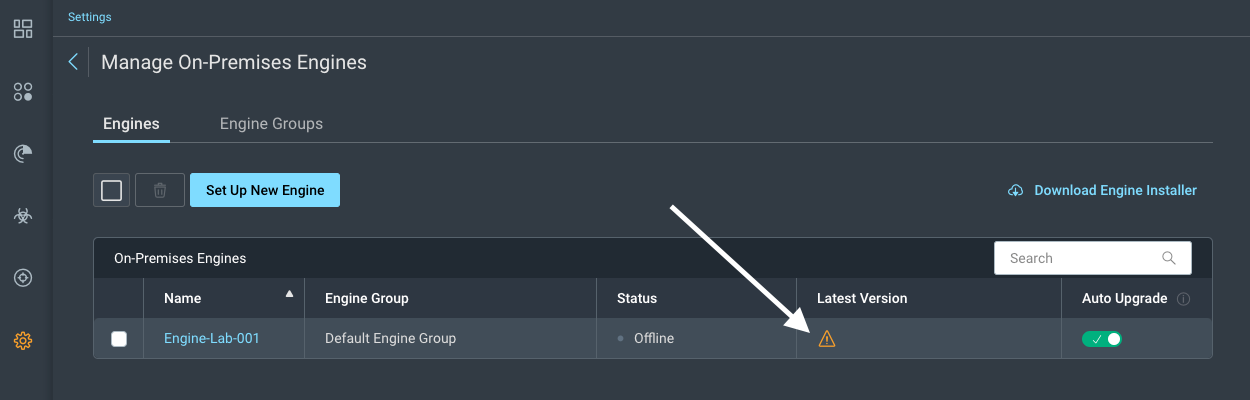This screenshot has width=1250, height=400.
Task: Go back using the left chevron arrow
Action: point(73,62)
